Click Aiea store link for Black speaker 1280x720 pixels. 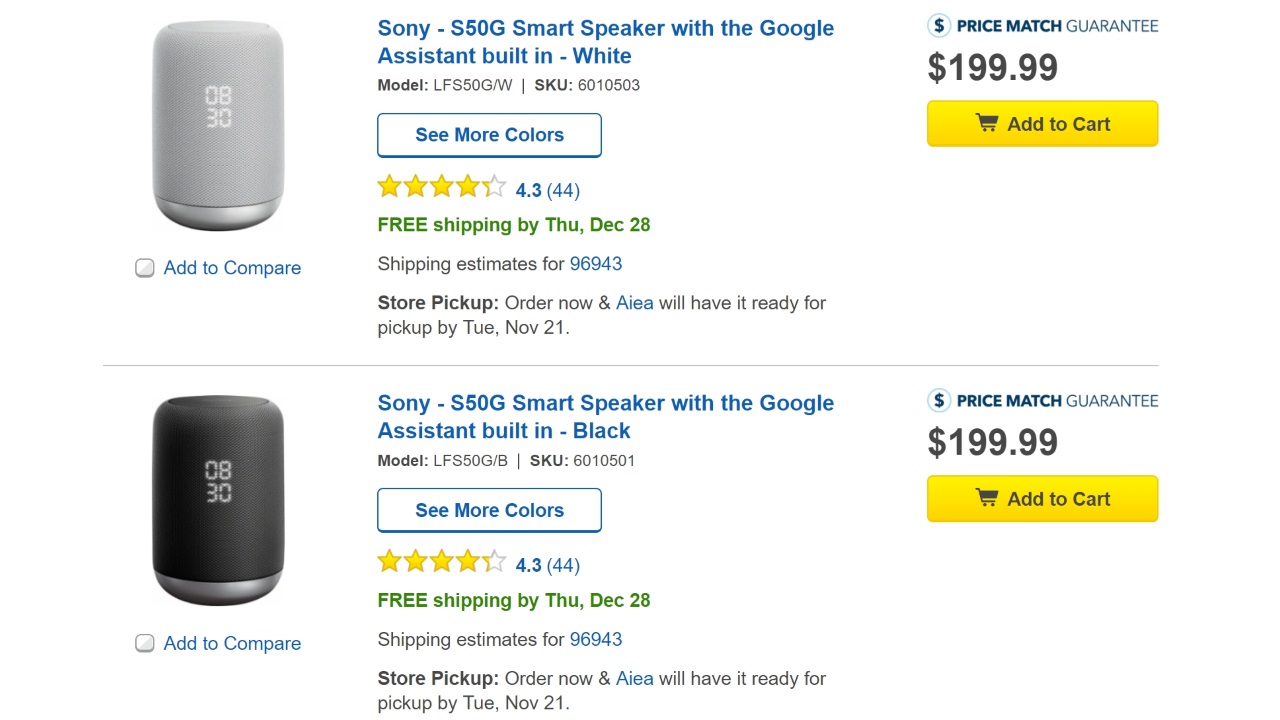pos(634,678)
